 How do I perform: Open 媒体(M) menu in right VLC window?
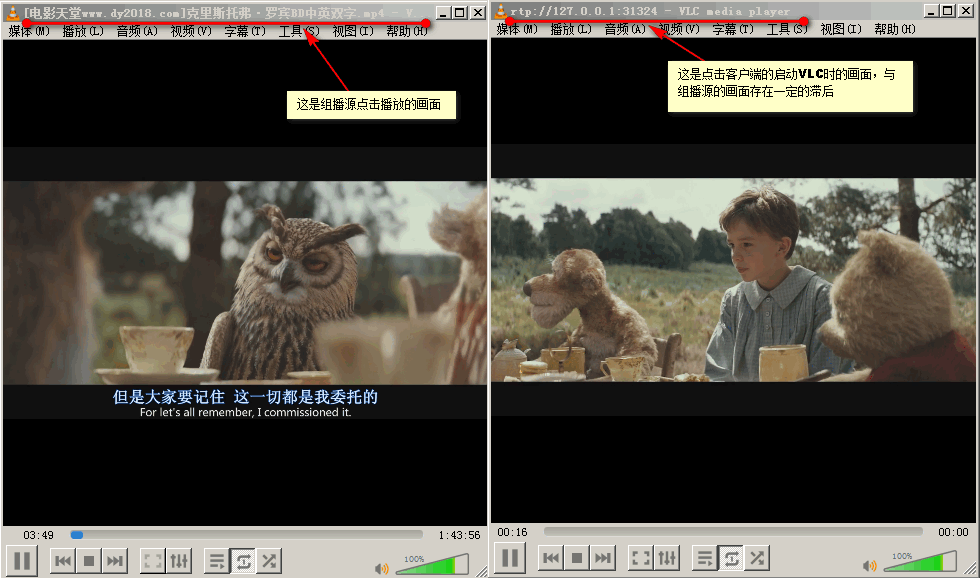tap(517, 29)
